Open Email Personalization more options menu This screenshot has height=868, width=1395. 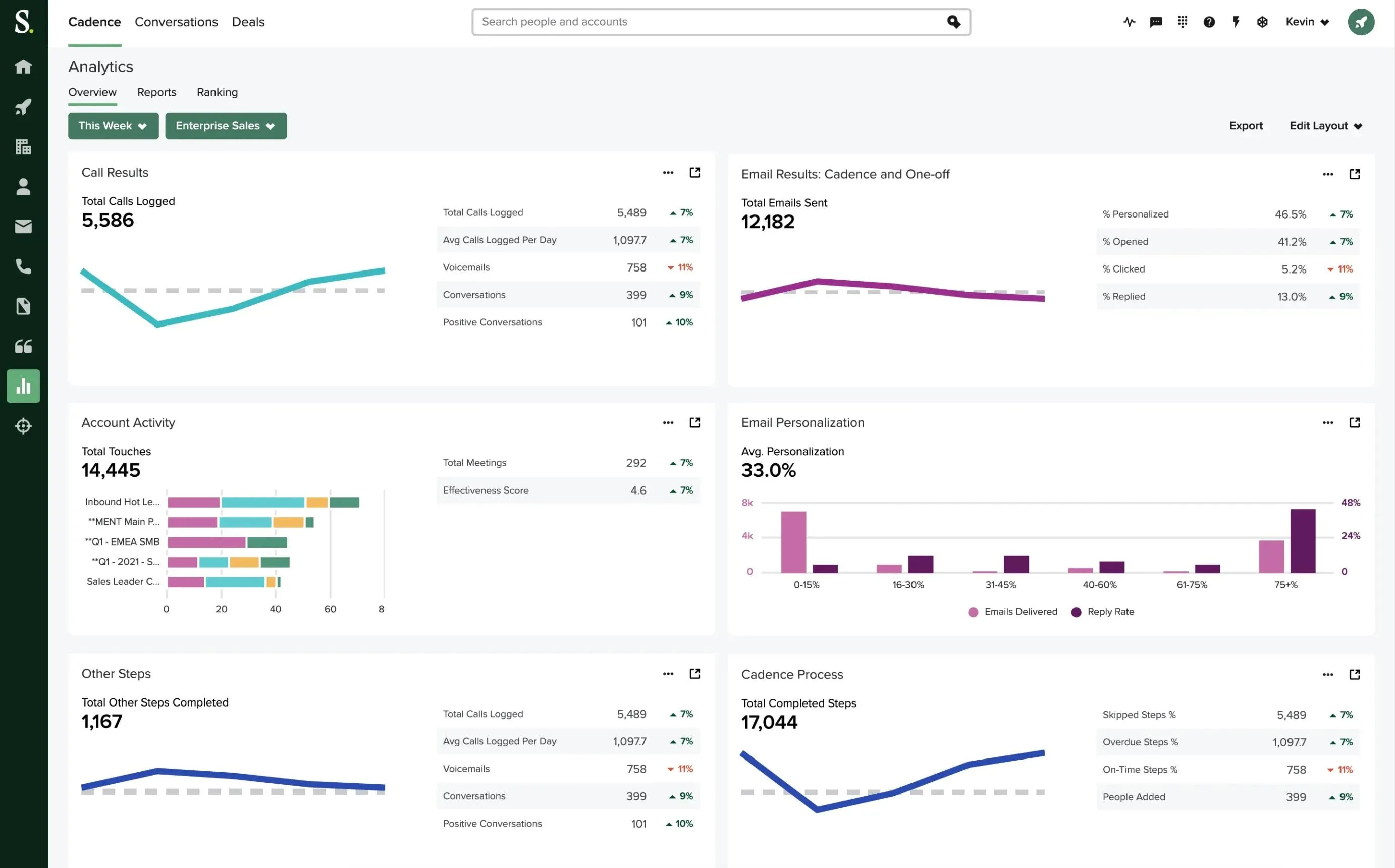1328,422
